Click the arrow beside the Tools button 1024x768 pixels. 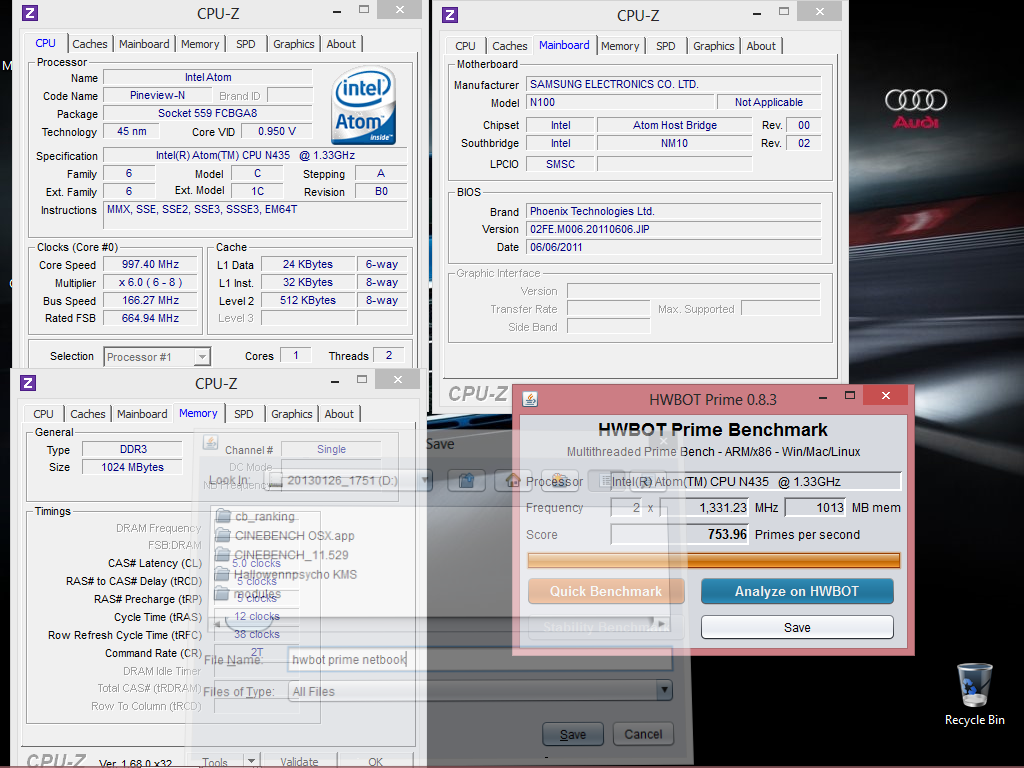[251, 761]
